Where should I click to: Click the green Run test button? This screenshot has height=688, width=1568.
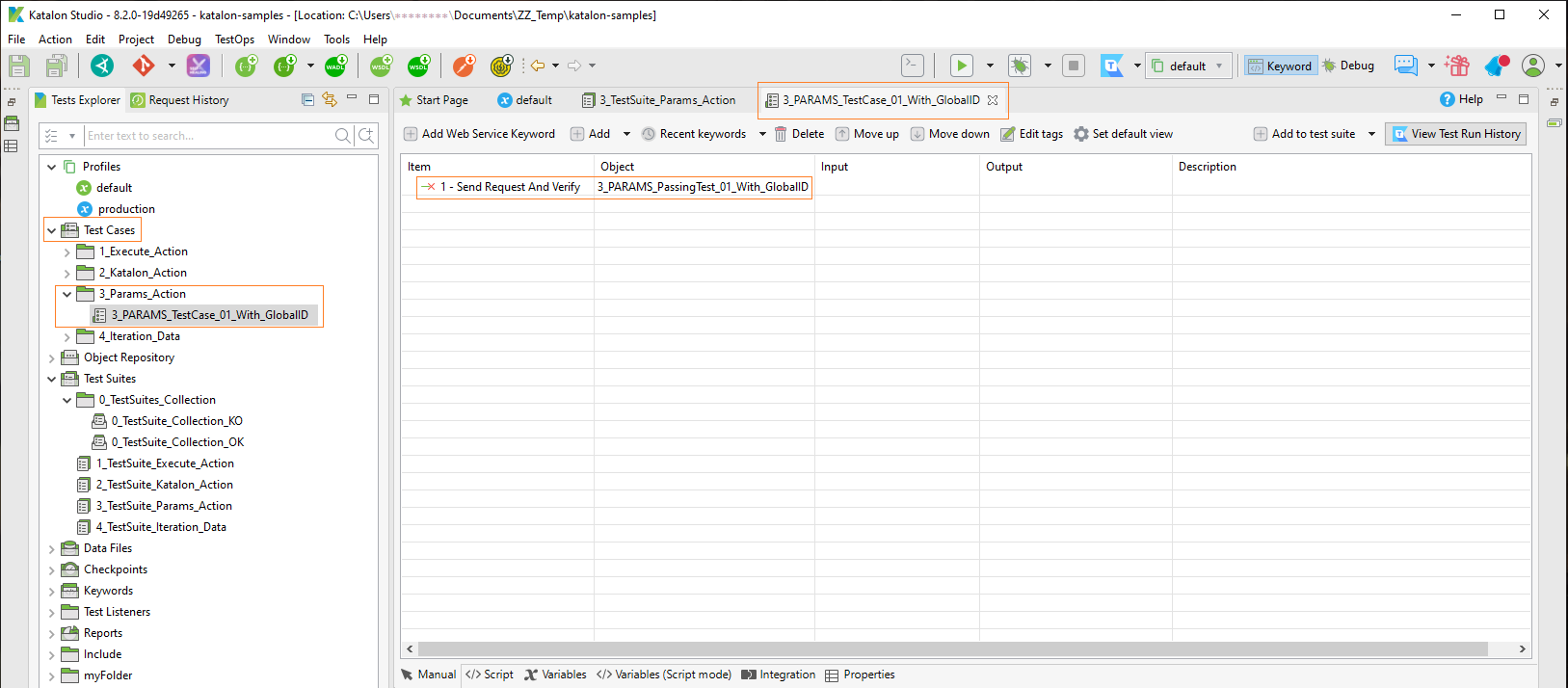[961, 66]
